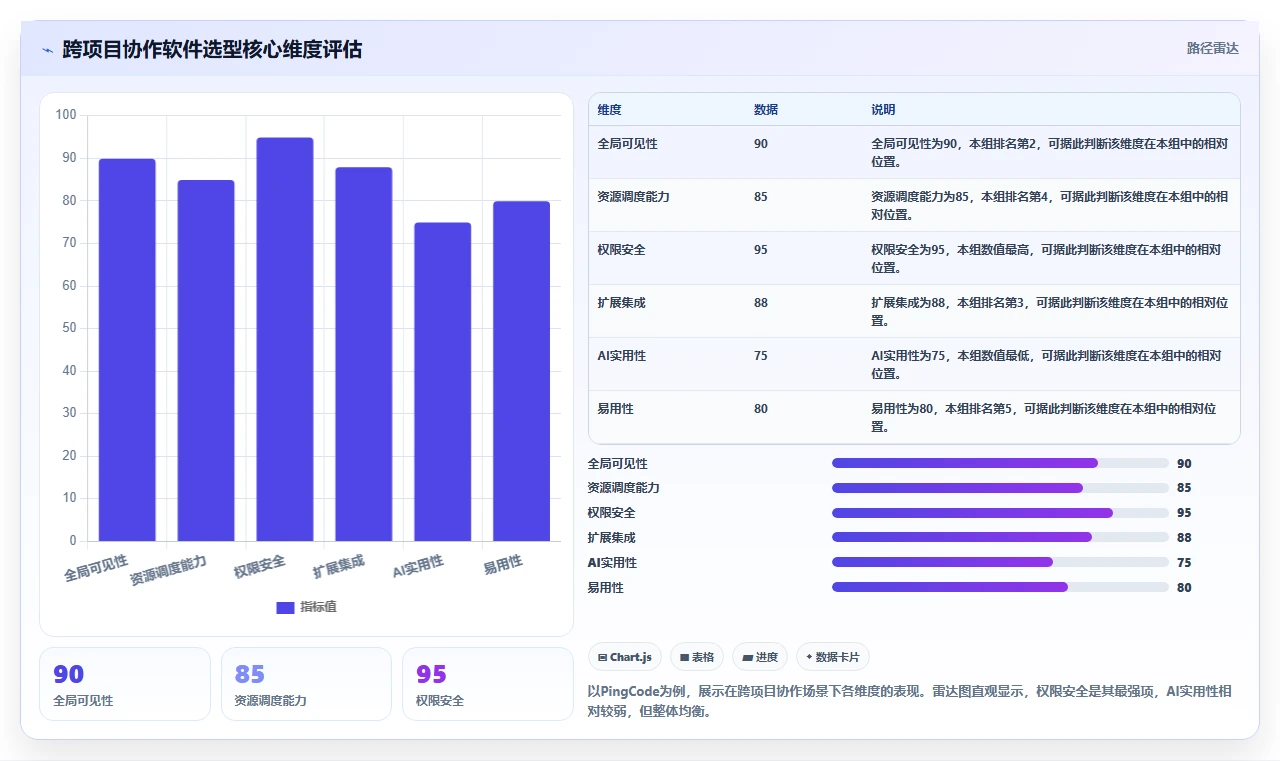Click table value 88 for 扩展集成
The height and width of the screenshot is (761, 1280).
(761, 303)
